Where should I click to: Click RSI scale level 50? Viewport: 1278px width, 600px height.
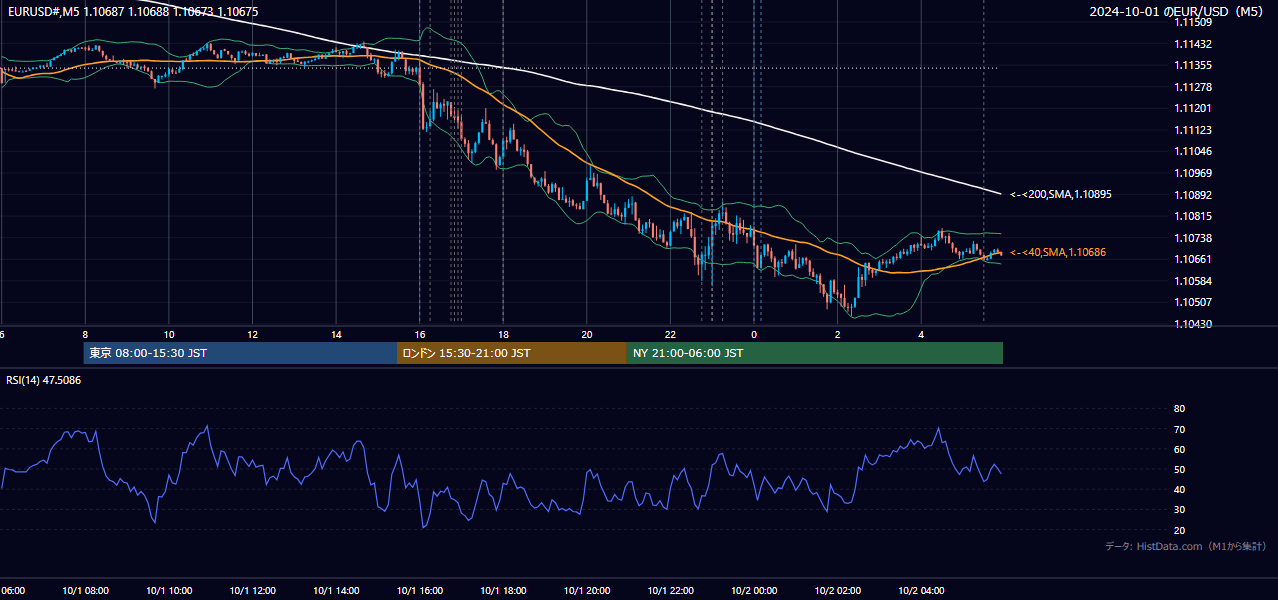point(1179,469)
